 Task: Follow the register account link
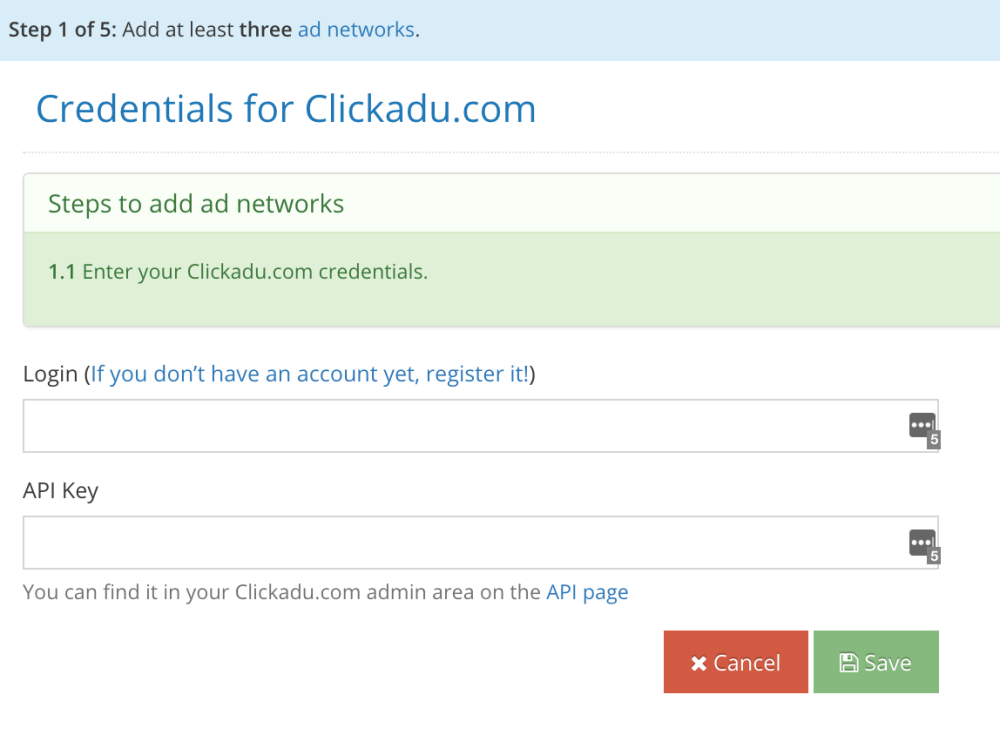310,374
